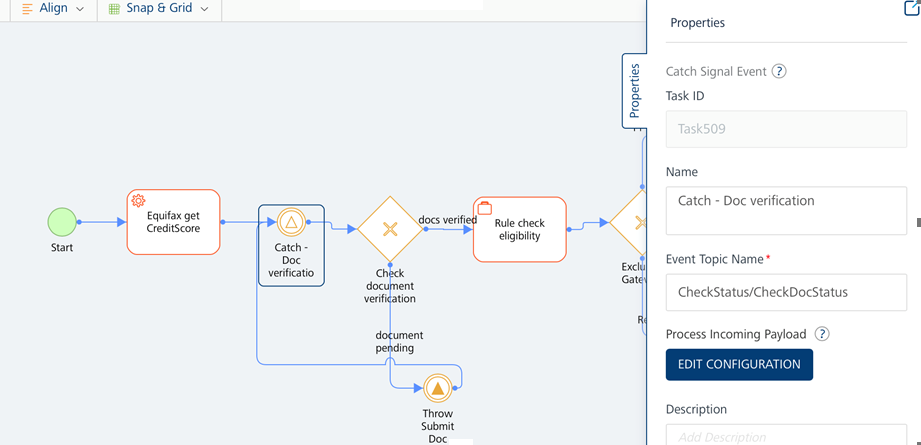Viewport: 921px width, 445px height.
Task: Click the green Snap & Grid icon
Action: (114, 9)
